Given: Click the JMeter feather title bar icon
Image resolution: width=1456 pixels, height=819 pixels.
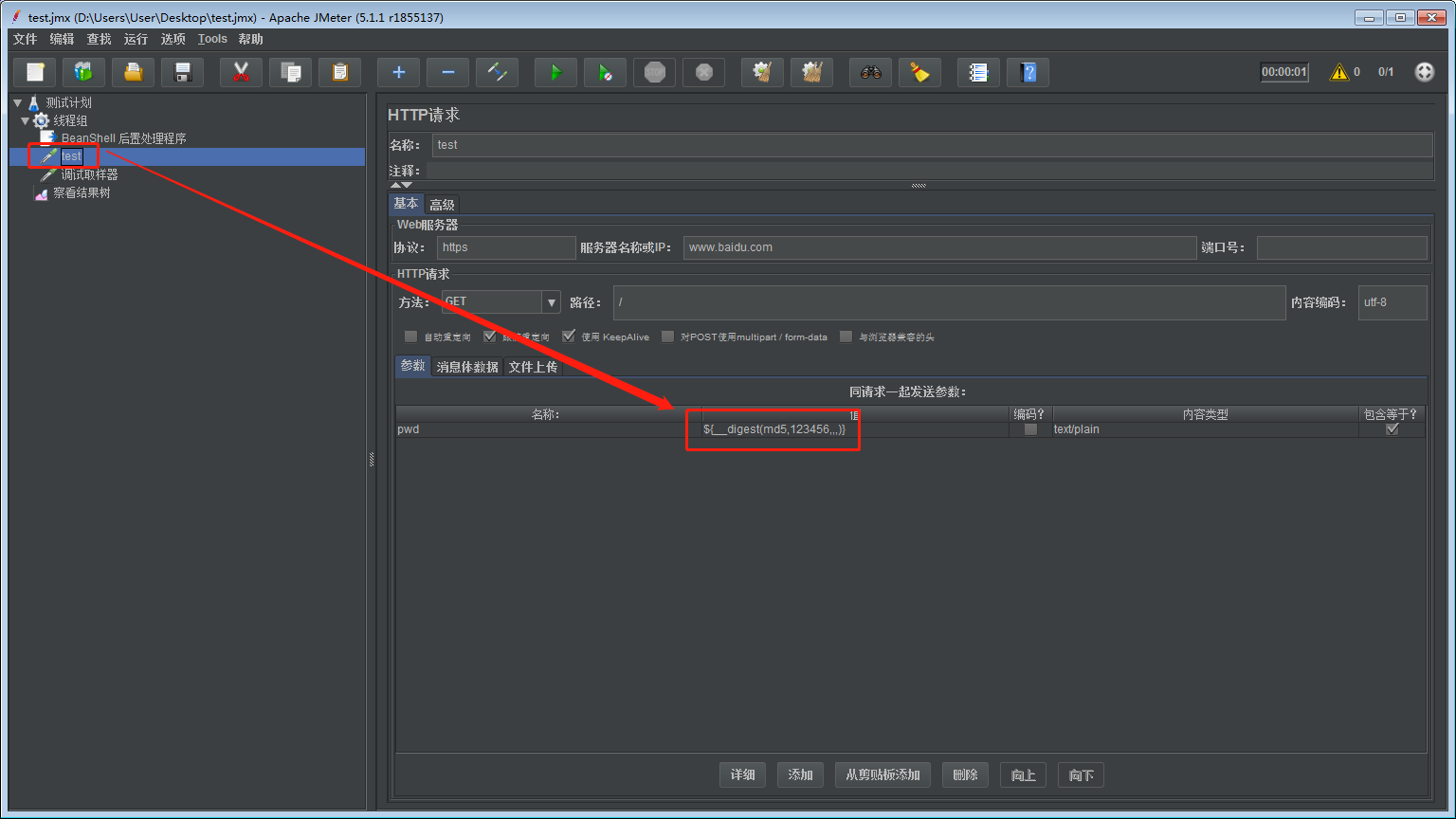Looking at the screenshot, I should click(x=16, y=17).
